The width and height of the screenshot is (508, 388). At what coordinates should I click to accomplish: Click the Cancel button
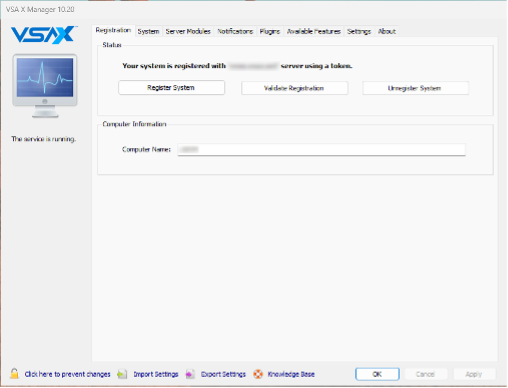[425, 374]
